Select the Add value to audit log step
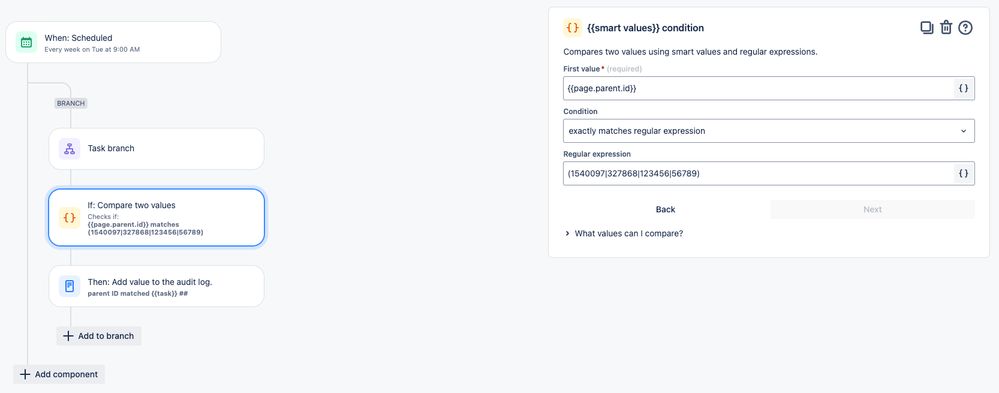The width and height of the screenshot is (999, 393). tap(156, 286)
